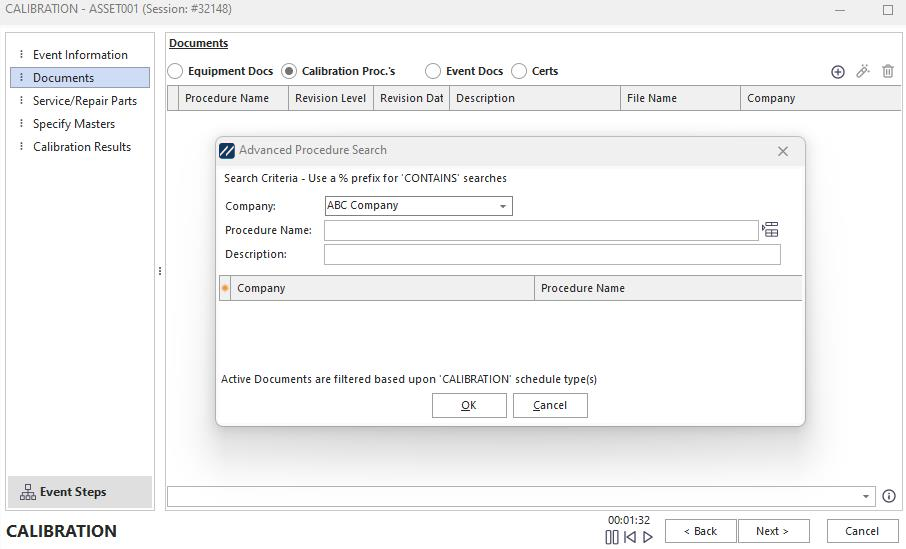Viewport: 906px width, 549px height.
Task: Click the bottom combo box text area
Action: [513, 496]
